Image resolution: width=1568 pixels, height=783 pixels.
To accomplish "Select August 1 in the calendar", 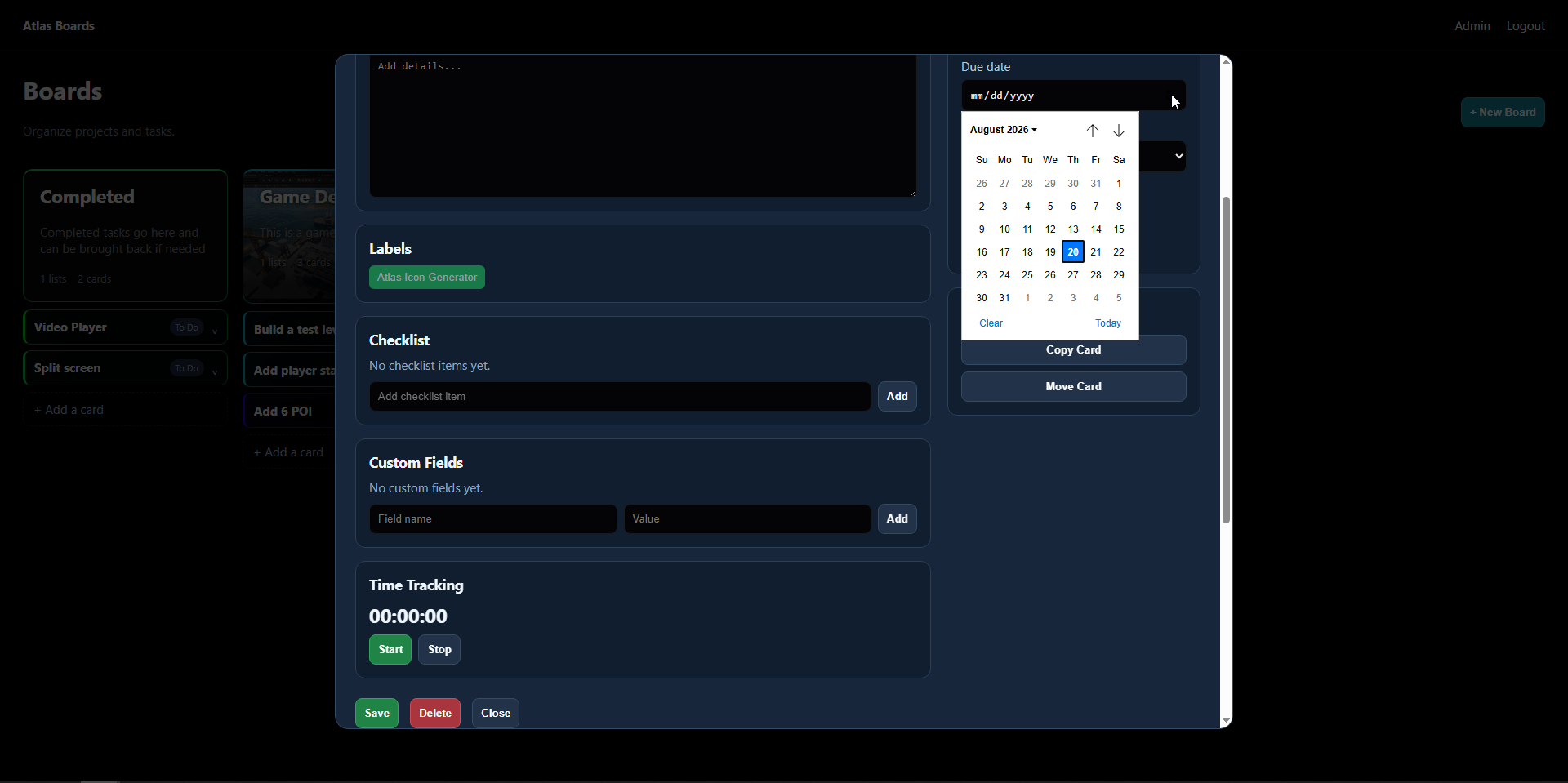I will tap(1119, 184).
